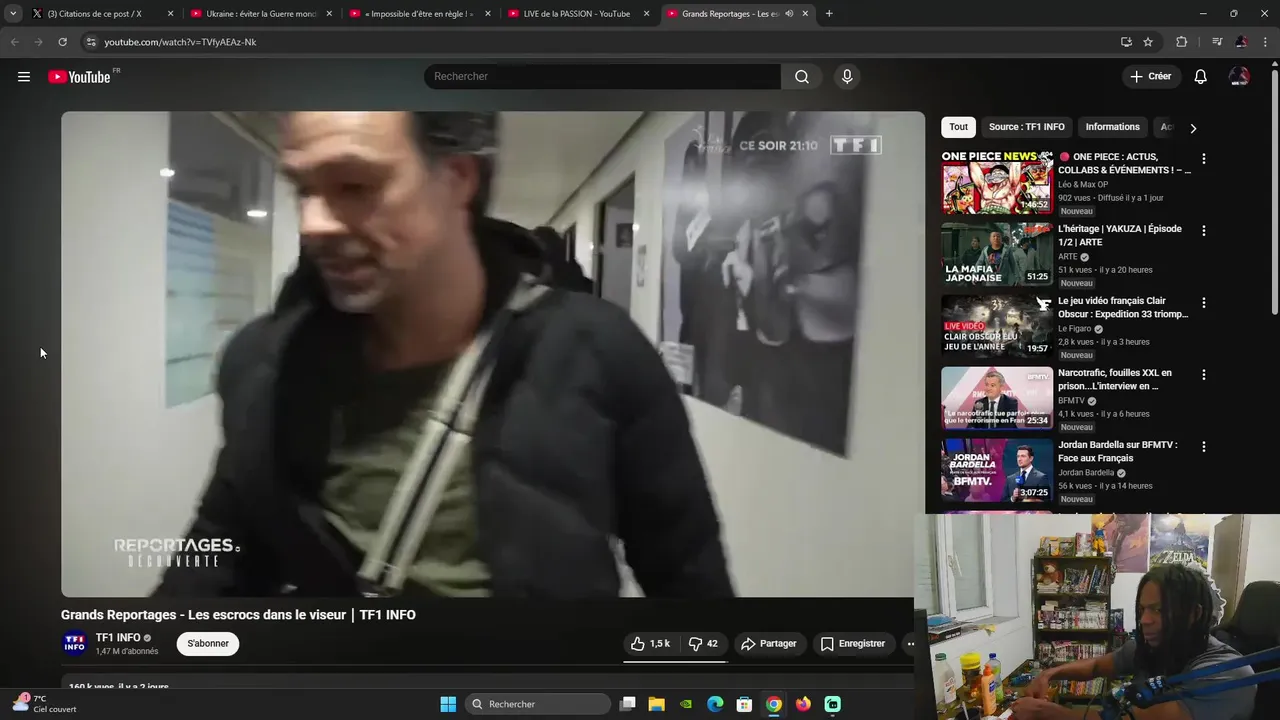View site information icon in address bar
This screenshot has width=1280, height=720.
click(91, 42)
